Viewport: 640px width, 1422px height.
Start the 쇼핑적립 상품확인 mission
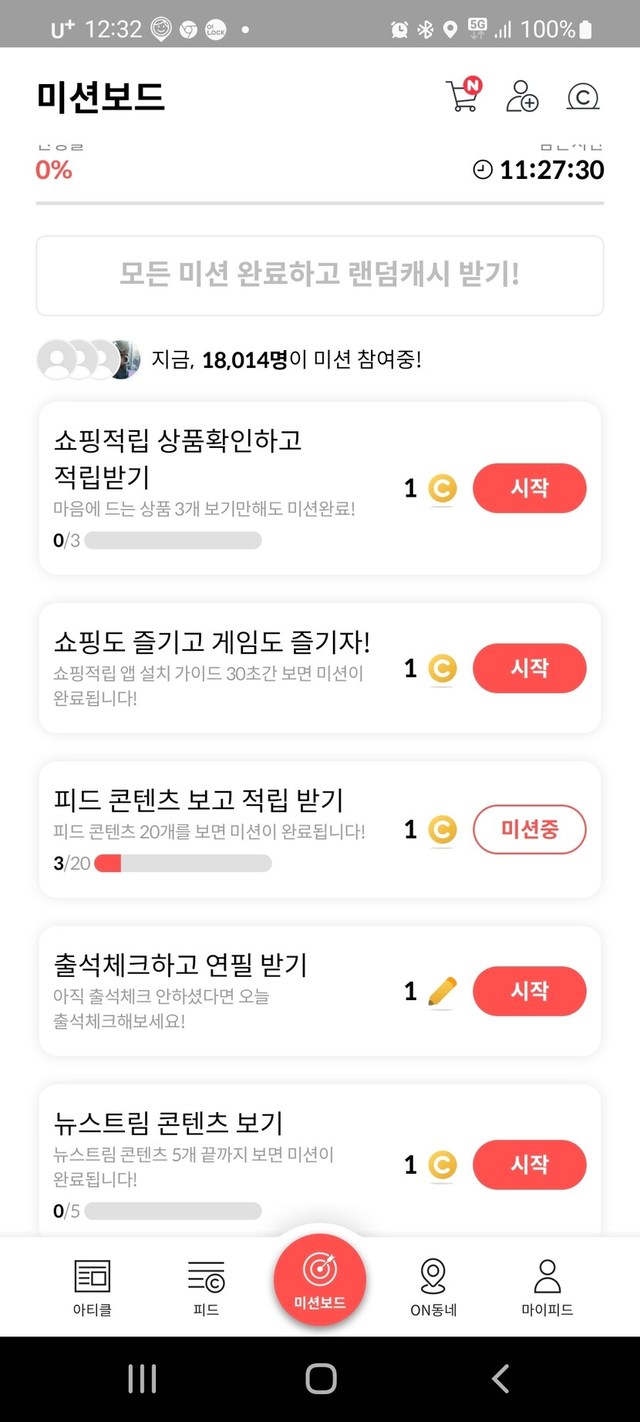click(529, 488)
